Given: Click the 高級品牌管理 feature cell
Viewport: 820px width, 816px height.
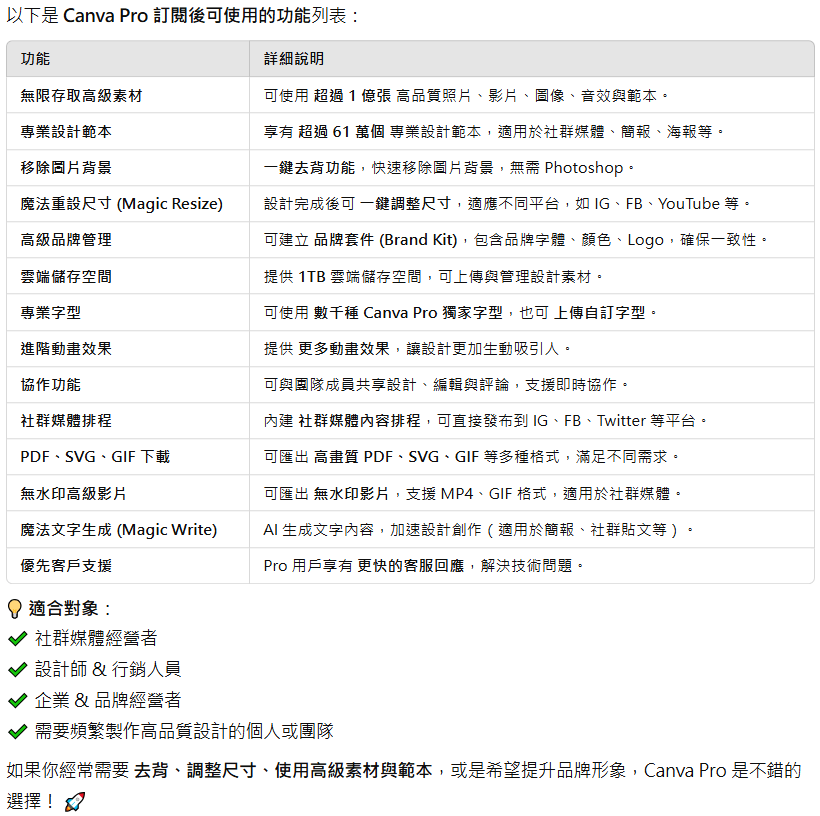Looking at the screenshot, I should point(66,240).
